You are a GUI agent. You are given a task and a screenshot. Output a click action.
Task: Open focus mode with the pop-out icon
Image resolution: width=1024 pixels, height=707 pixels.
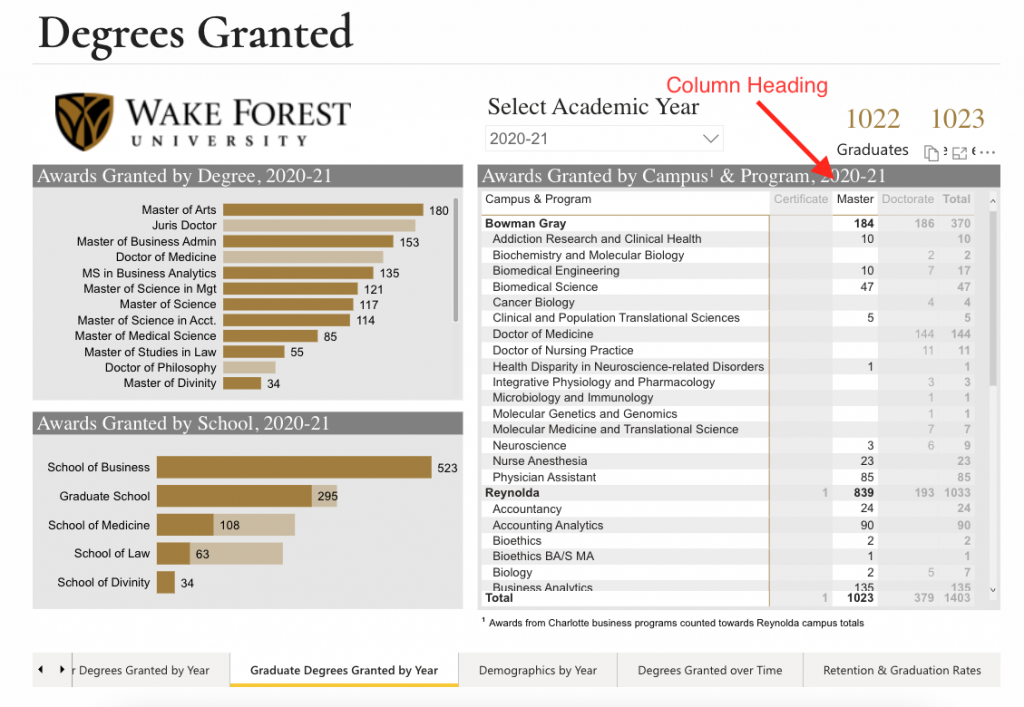pyautogui.click(x=959, y=153)
